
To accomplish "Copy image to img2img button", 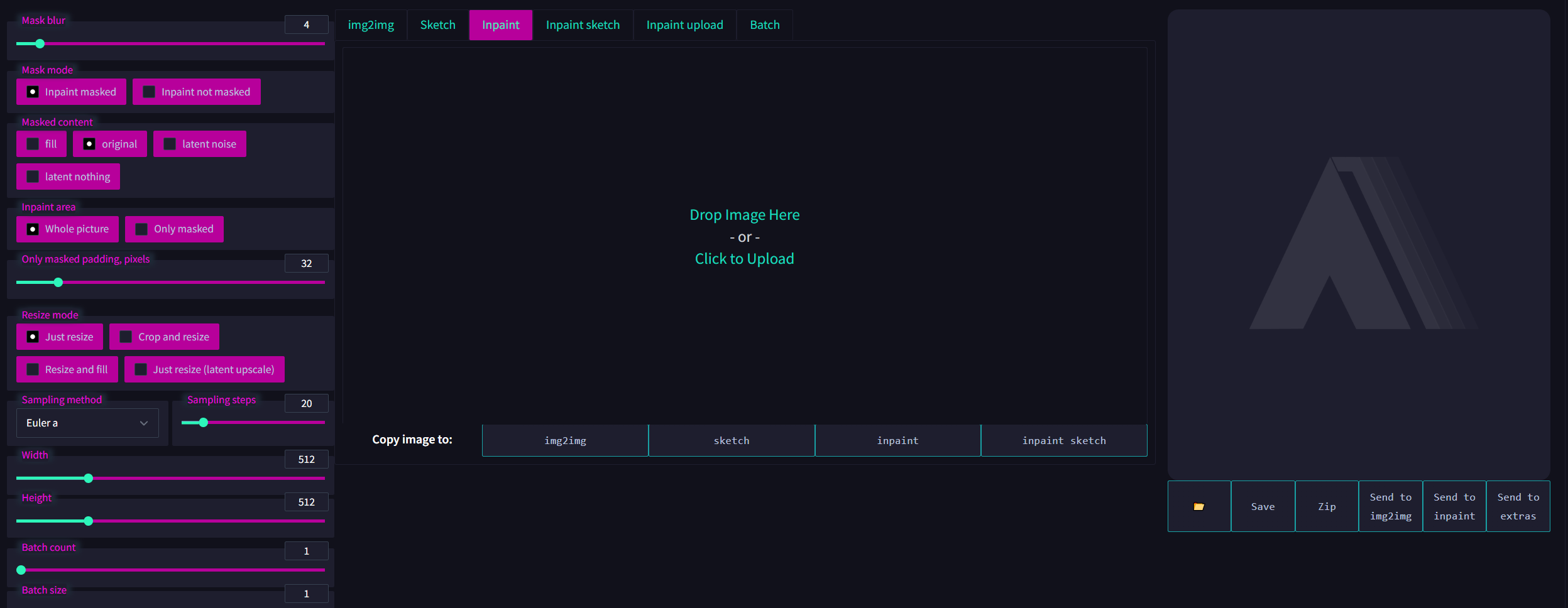I will tap(565, 440).
